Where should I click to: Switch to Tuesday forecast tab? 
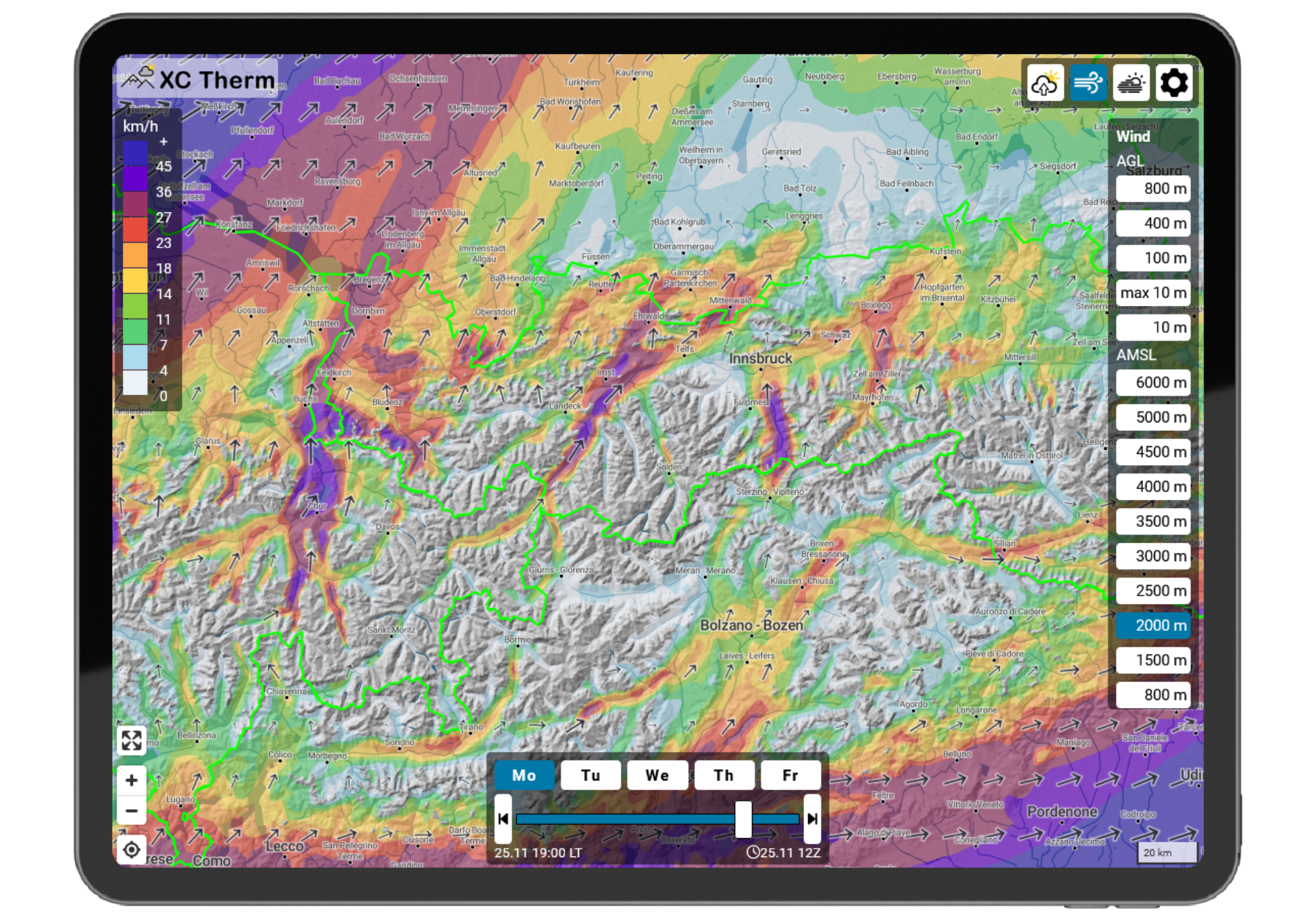tap(591, 775)
